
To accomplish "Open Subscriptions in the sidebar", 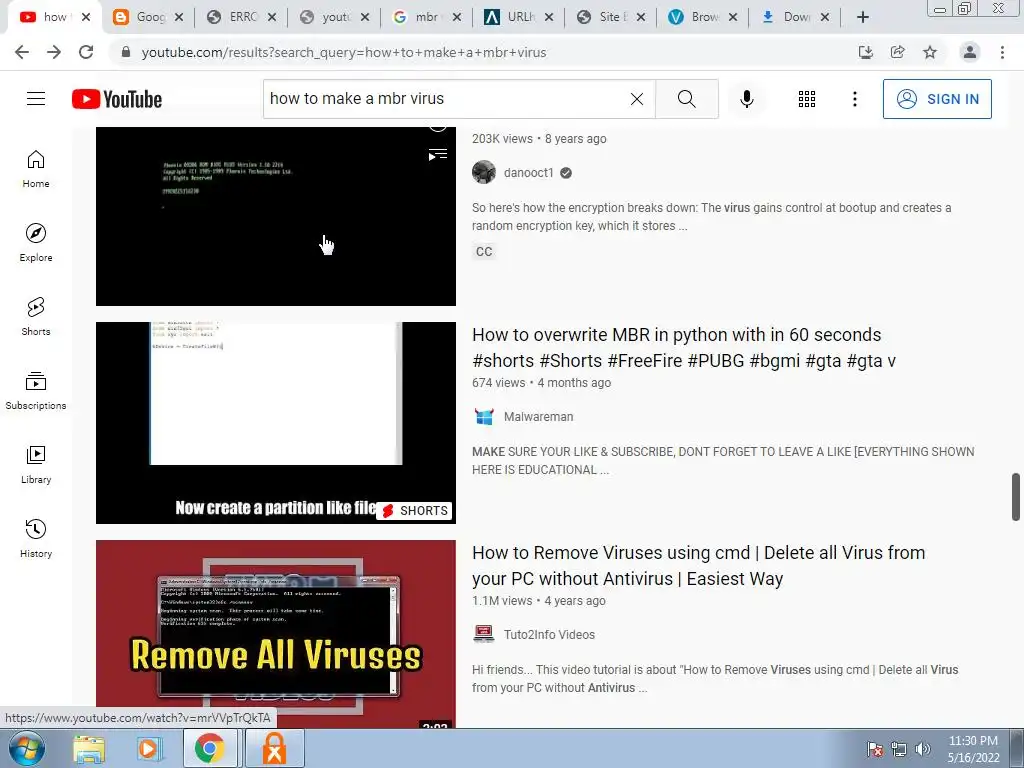I will 36,391.
